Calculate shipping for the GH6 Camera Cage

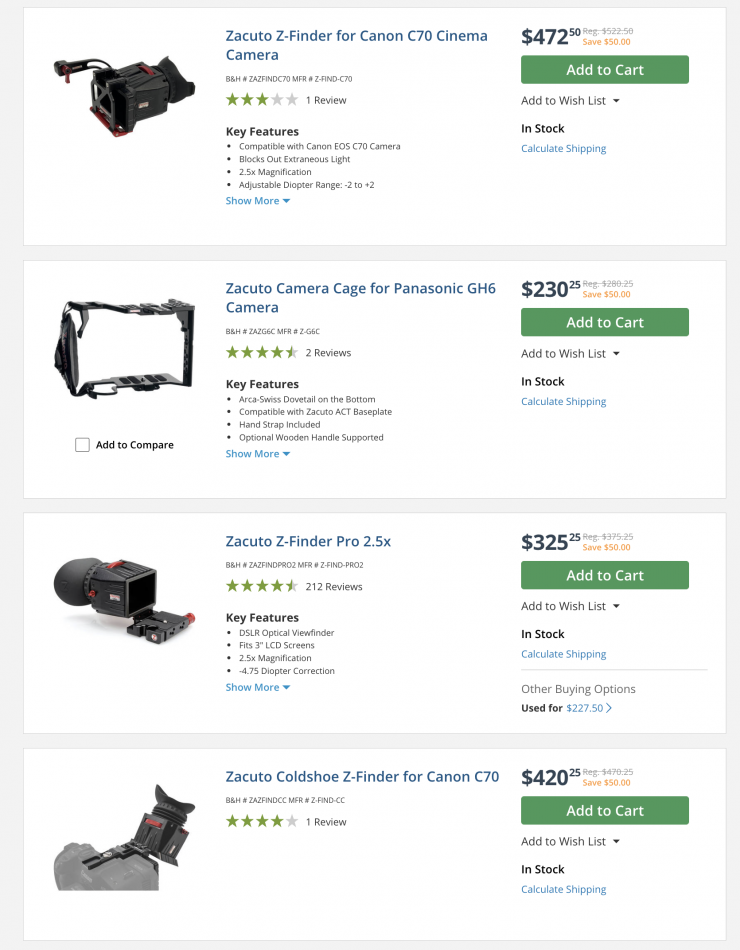(563, 402)
